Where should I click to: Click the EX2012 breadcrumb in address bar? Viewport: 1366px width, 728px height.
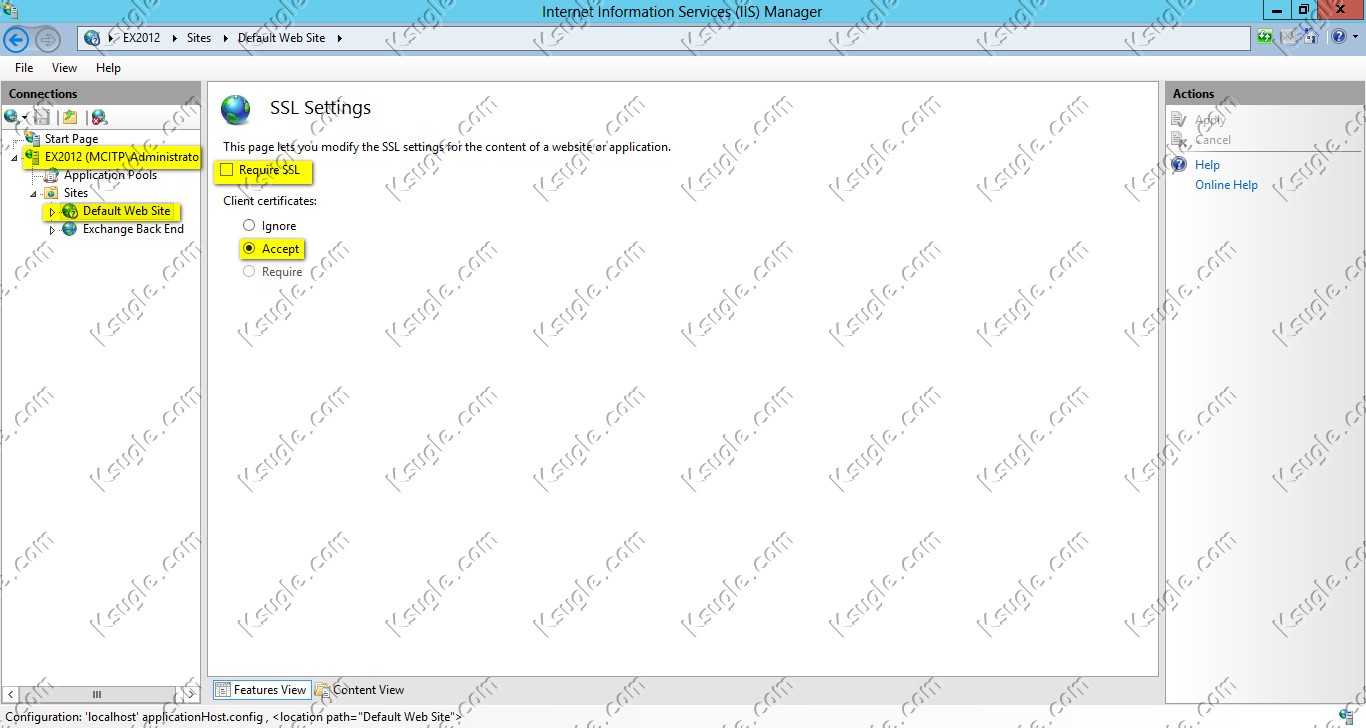pos(141,38)
